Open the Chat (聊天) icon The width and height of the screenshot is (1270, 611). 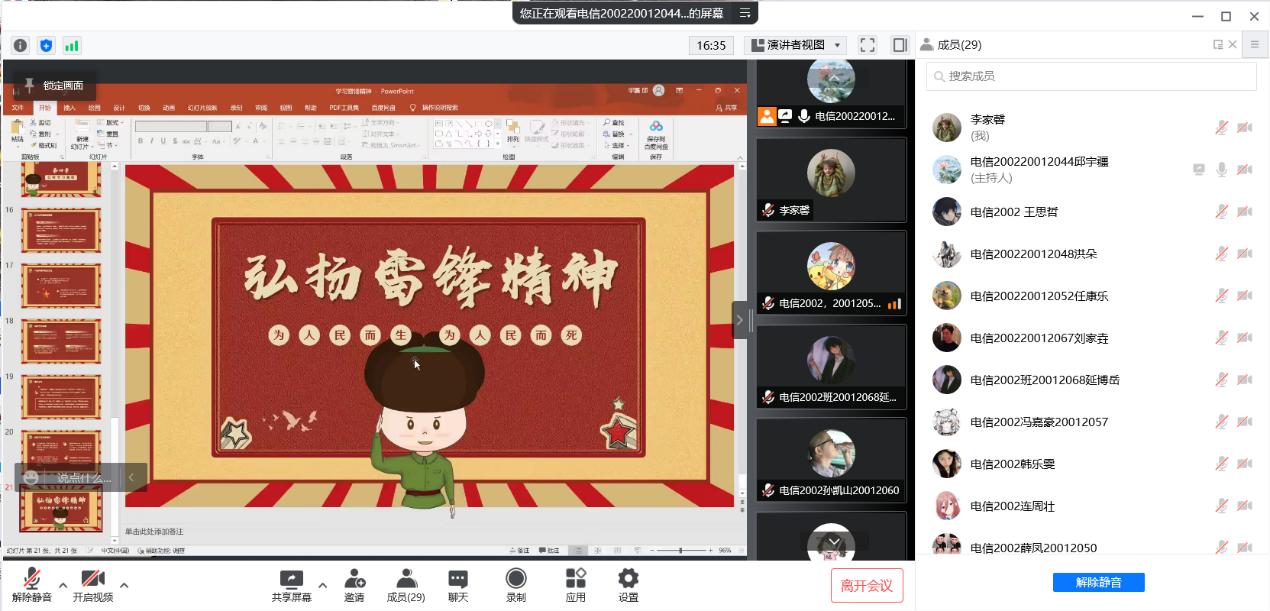click(x=458, y=585)
